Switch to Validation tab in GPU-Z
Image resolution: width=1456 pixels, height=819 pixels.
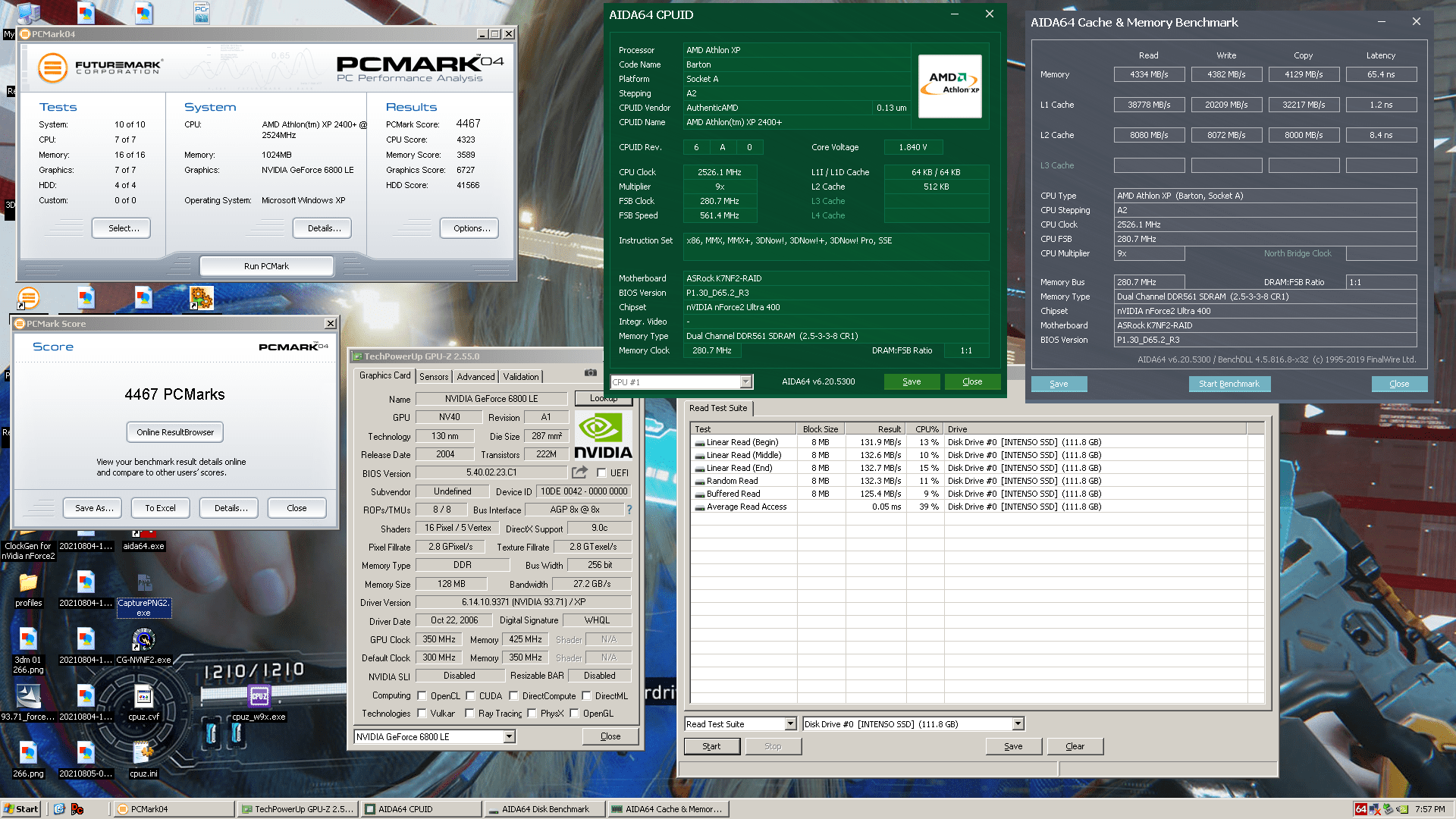521,376
